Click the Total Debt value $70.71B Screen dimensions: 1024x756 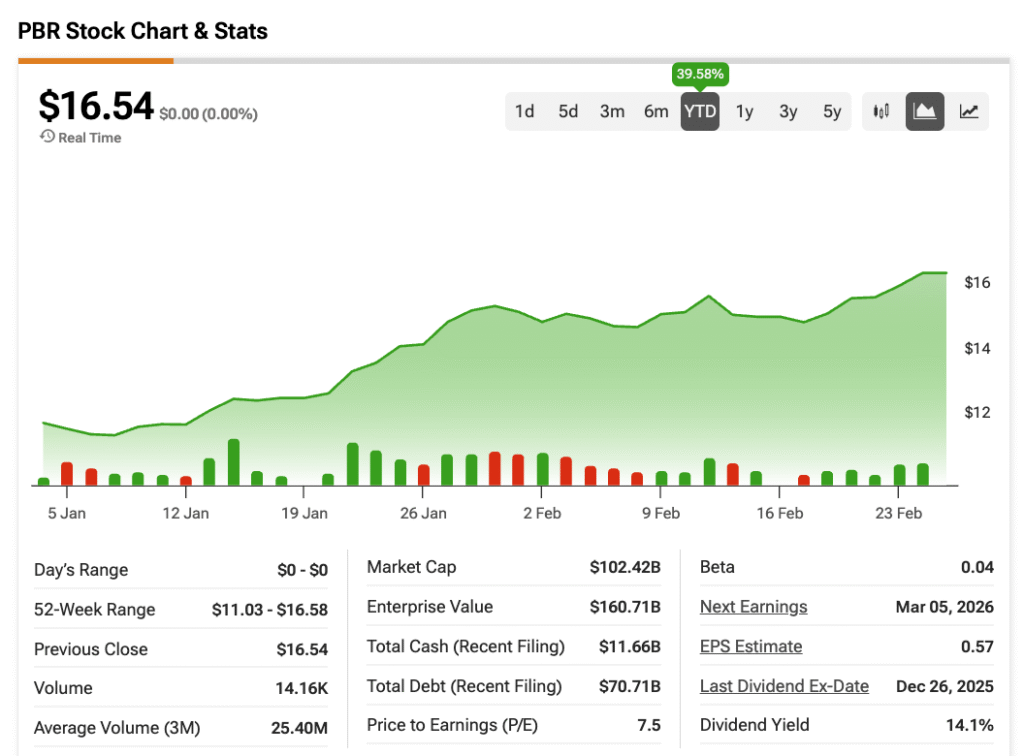click(x=630, y=686)
